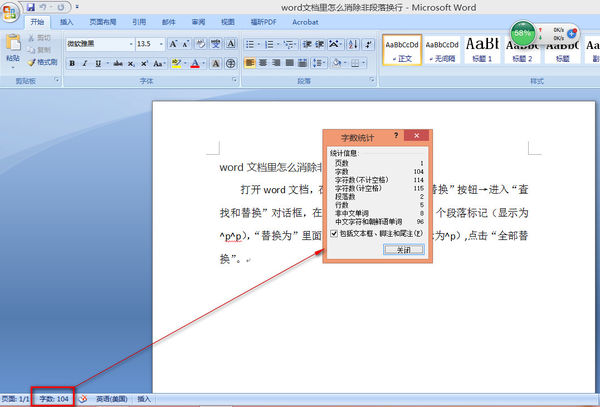
Task: Insert enclosed character icon
Action: (x=230, y=63)
